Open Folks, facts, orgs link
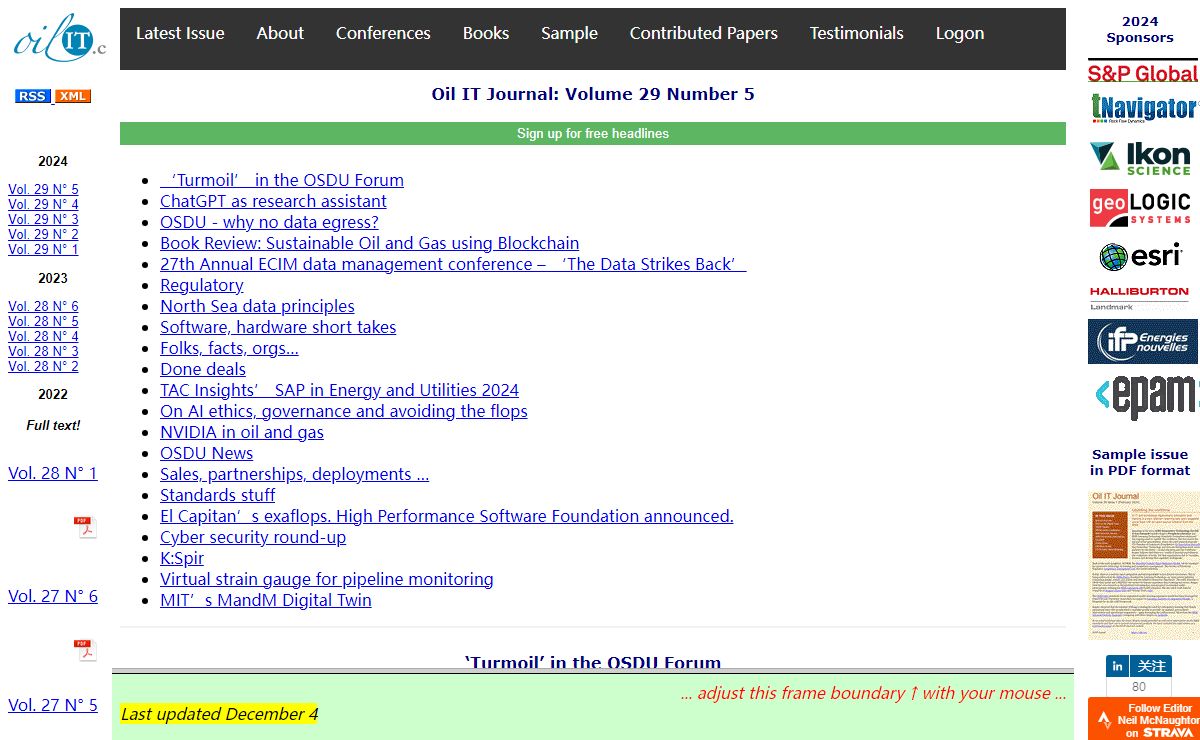Screen dimensions: 1200x740 click(x=229, y=348)
